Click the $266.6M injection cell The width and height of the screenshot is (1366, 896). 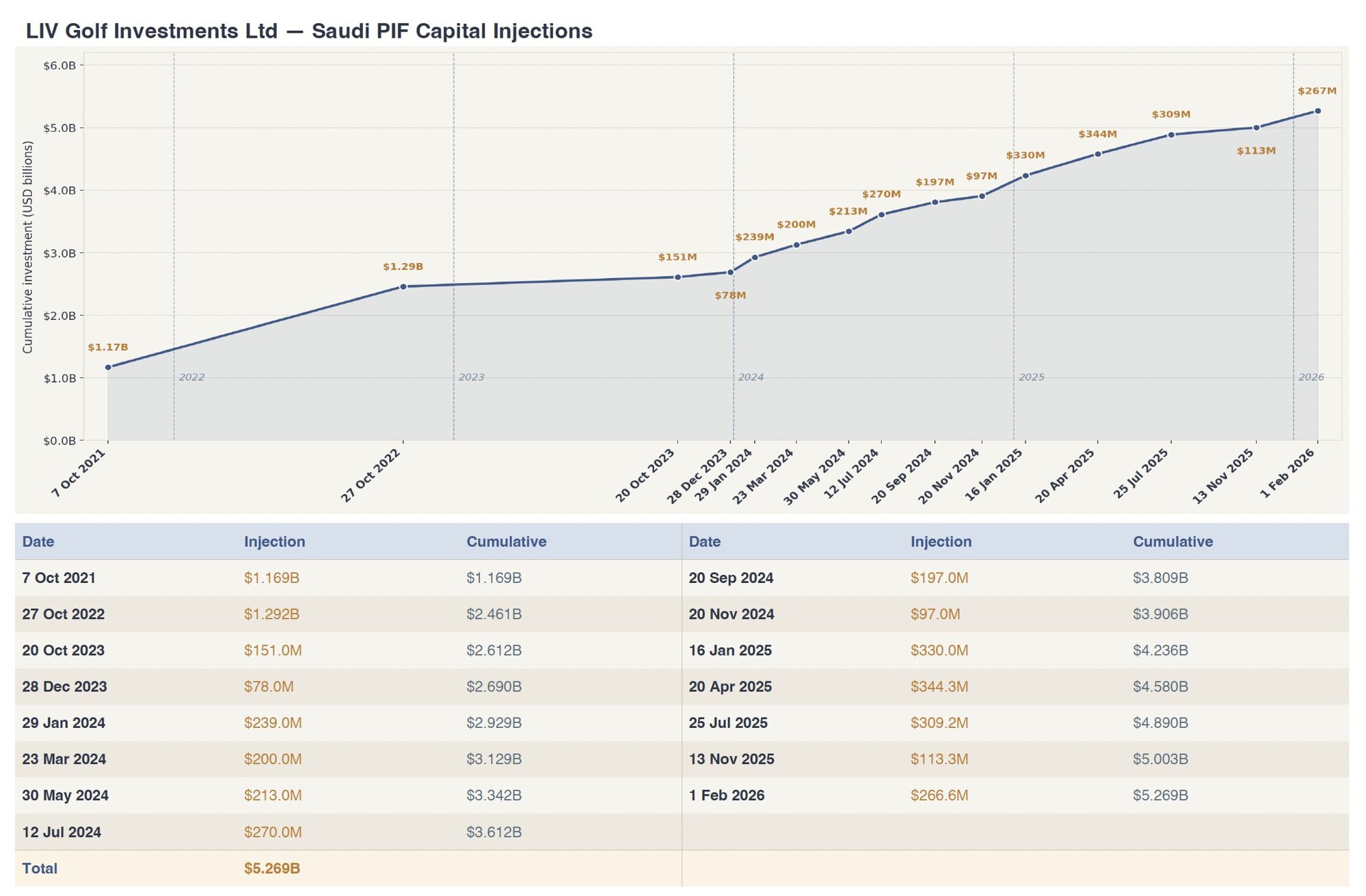point(939,796)
